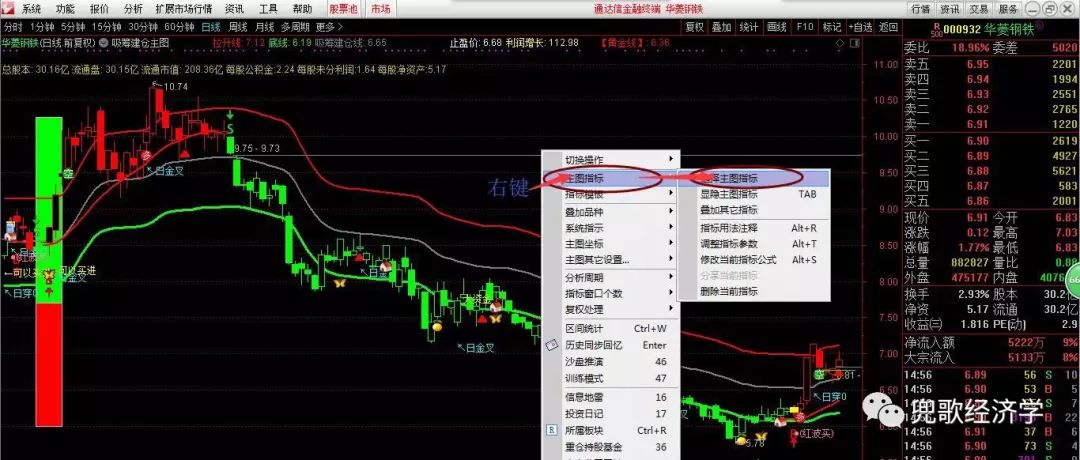Expand the 主图其它设置 submenu

[x=611, y=260]
